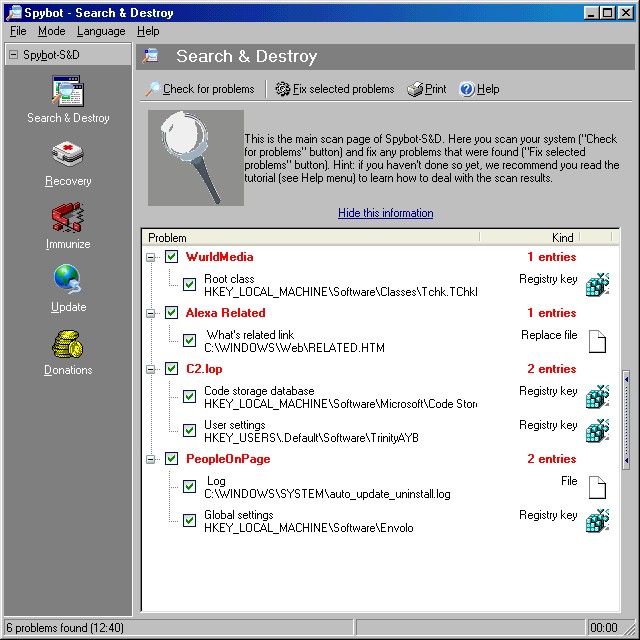
Task: Select the PeopleOnPage problem row
Action: [x=380, y=459]
